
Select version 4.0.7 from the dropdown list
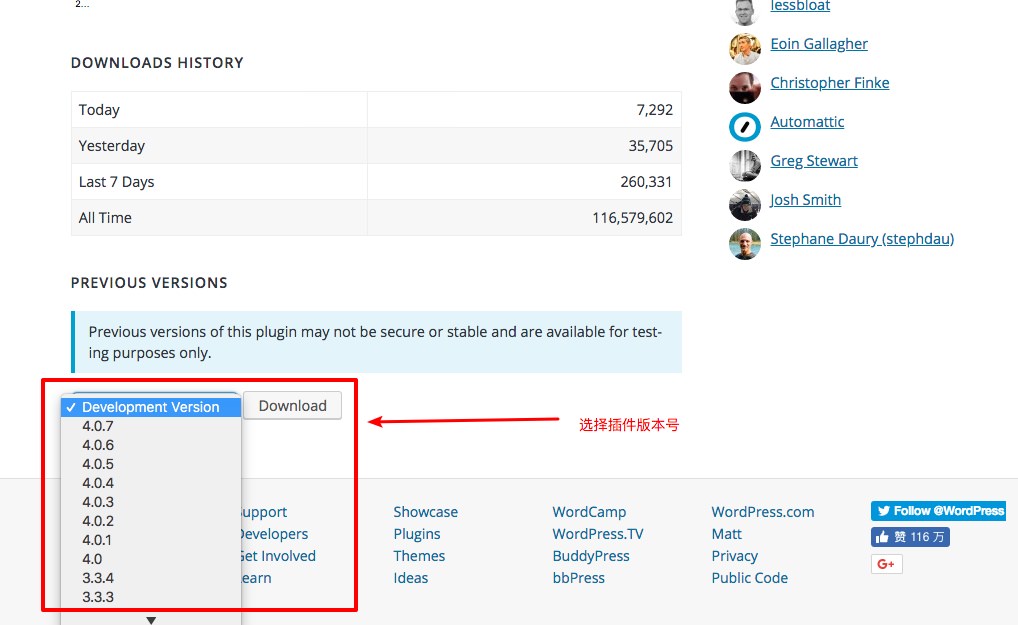click(98, 426)
